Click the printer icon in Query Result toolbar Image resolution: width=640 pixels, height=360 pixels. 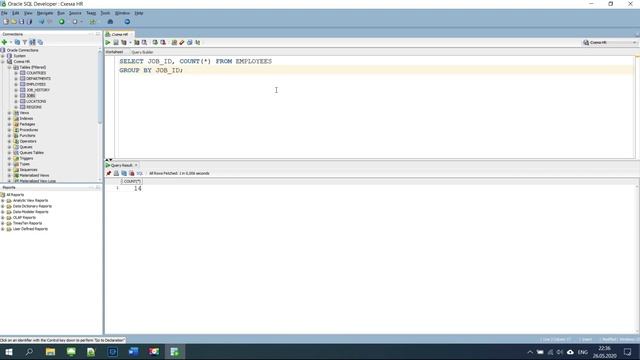(x=116, y=173)
